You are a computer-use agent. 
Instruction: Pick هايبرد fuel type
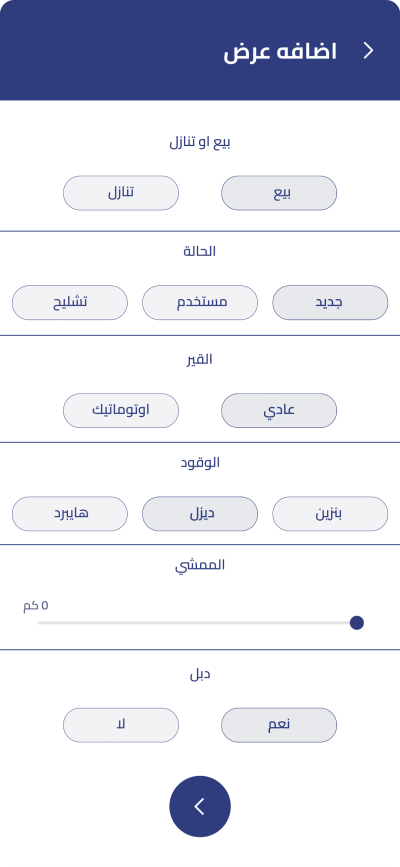pyautogui.click(x=70, y=514)
